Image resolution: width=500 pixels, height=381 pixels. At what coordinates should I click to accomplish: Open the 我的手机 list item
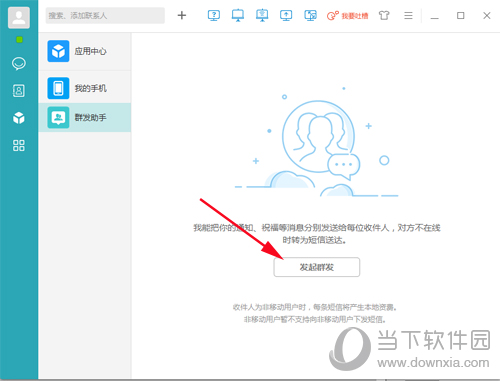[85, 88]
